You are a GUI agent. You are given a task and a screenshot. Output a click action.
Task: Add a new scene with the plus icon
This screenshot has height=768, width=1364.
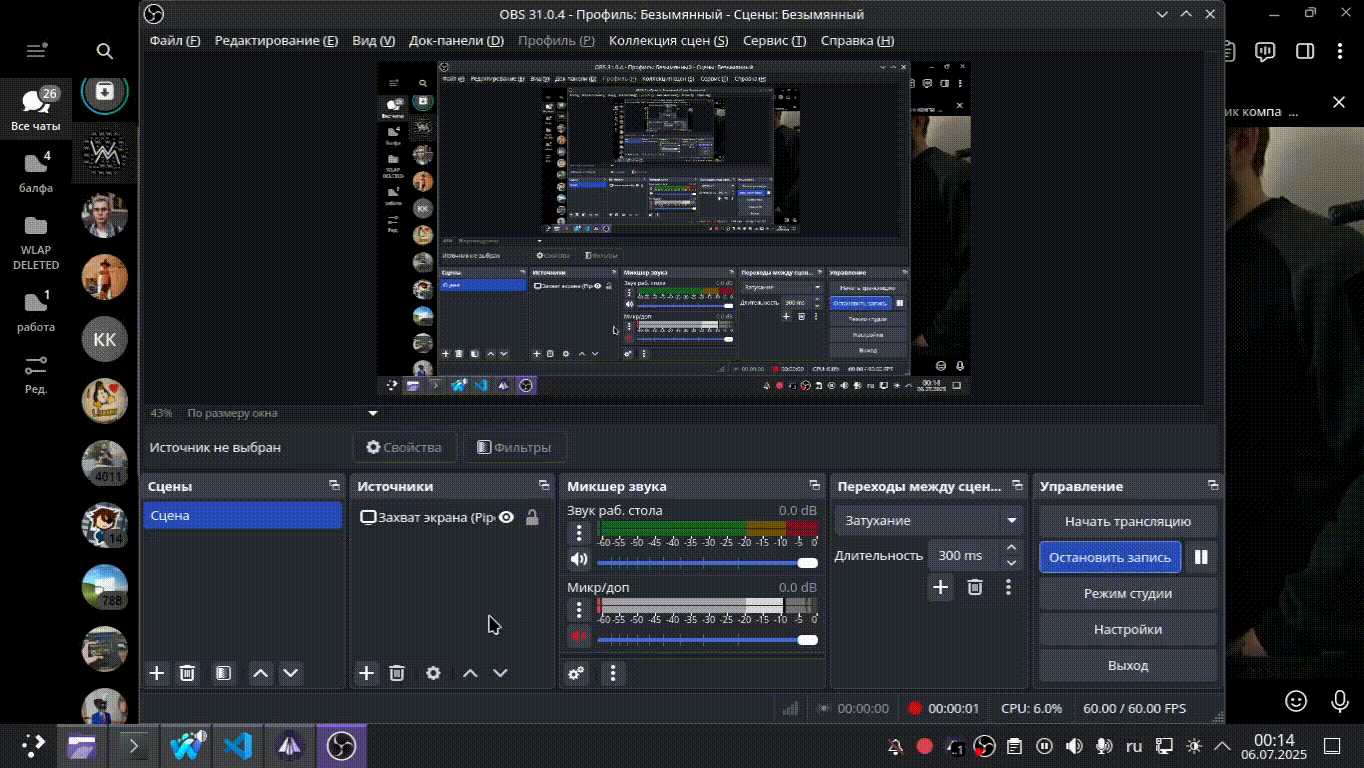(x=157, y=673)
